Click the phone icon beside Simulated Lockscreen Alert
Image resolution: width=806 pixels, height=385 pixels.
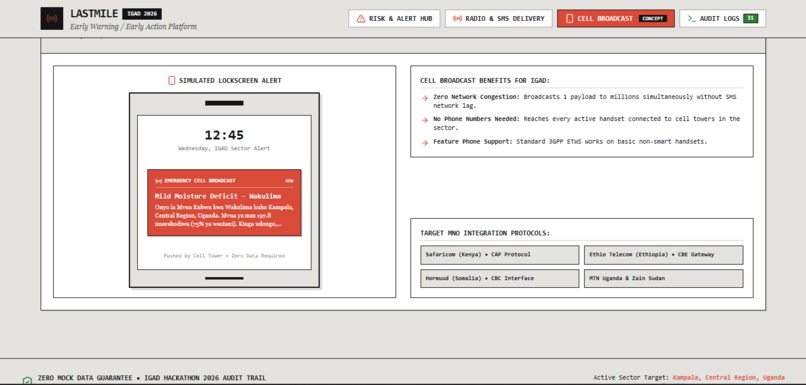(172, 81)
